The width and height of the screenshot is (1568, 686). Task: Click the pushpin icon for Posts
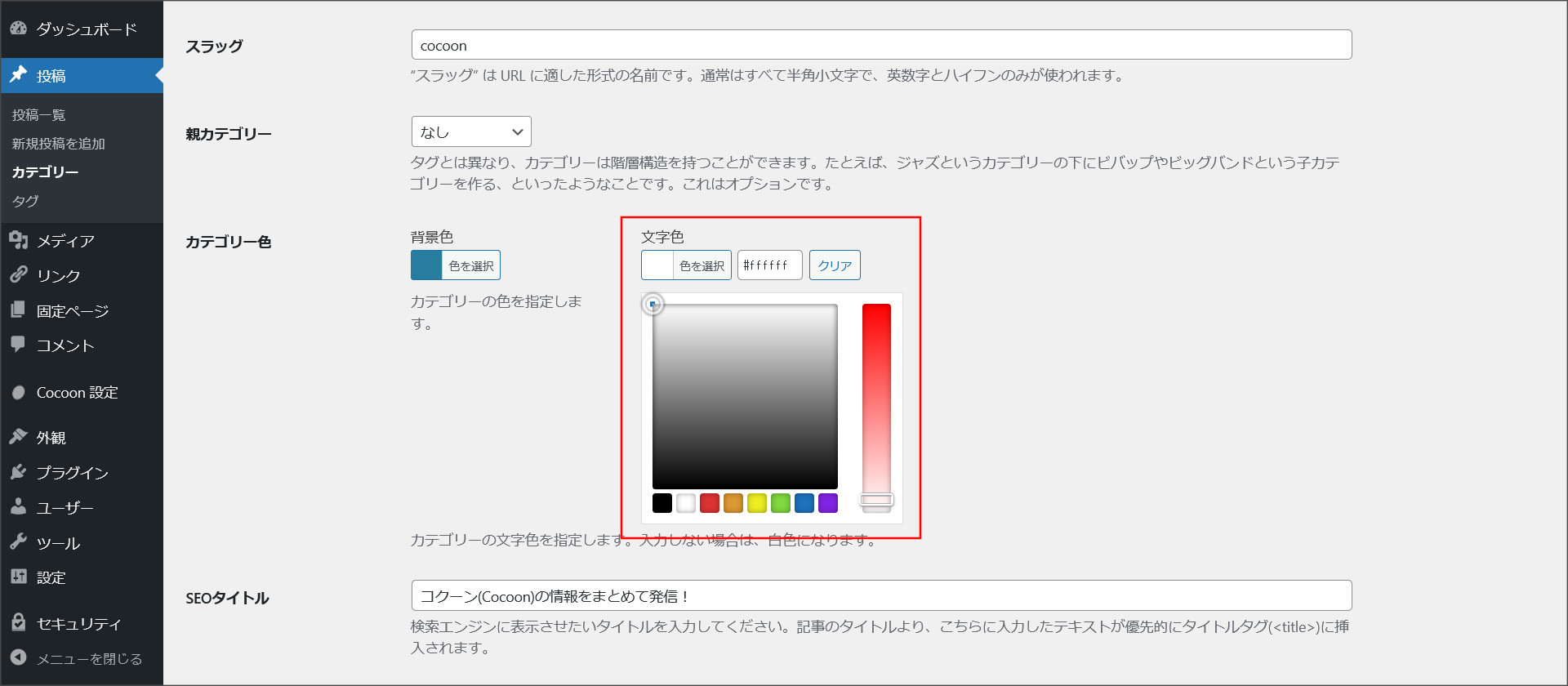(x=19, y=75)
